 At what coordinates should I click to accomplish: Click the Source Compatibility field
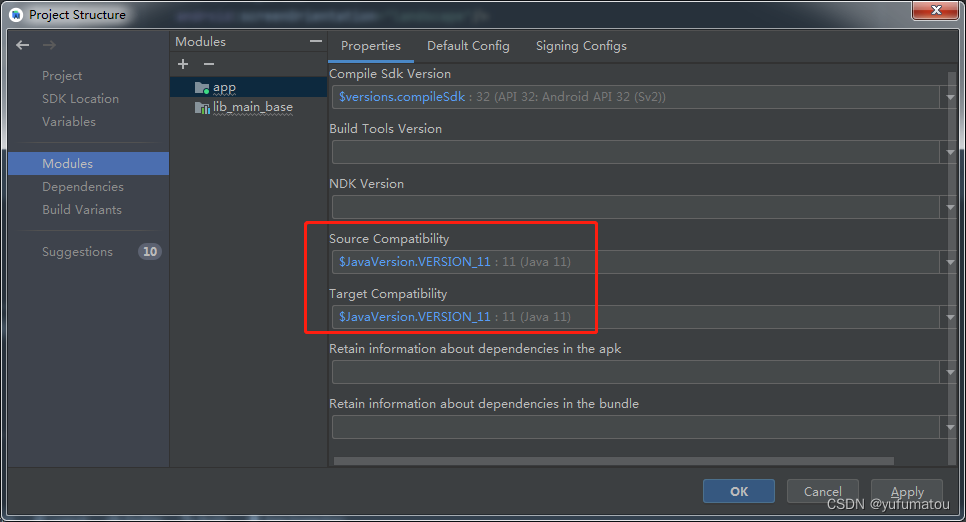point(636,262)
